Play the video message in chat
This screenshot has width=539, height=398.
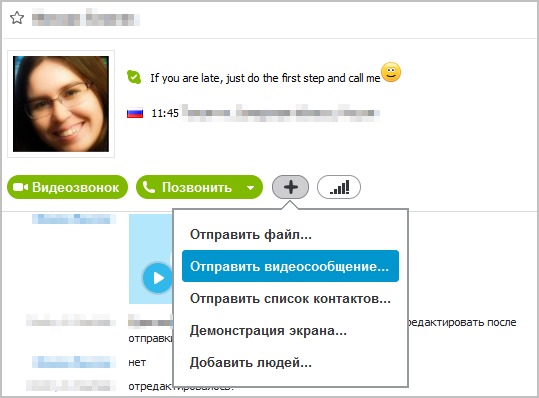157,278
